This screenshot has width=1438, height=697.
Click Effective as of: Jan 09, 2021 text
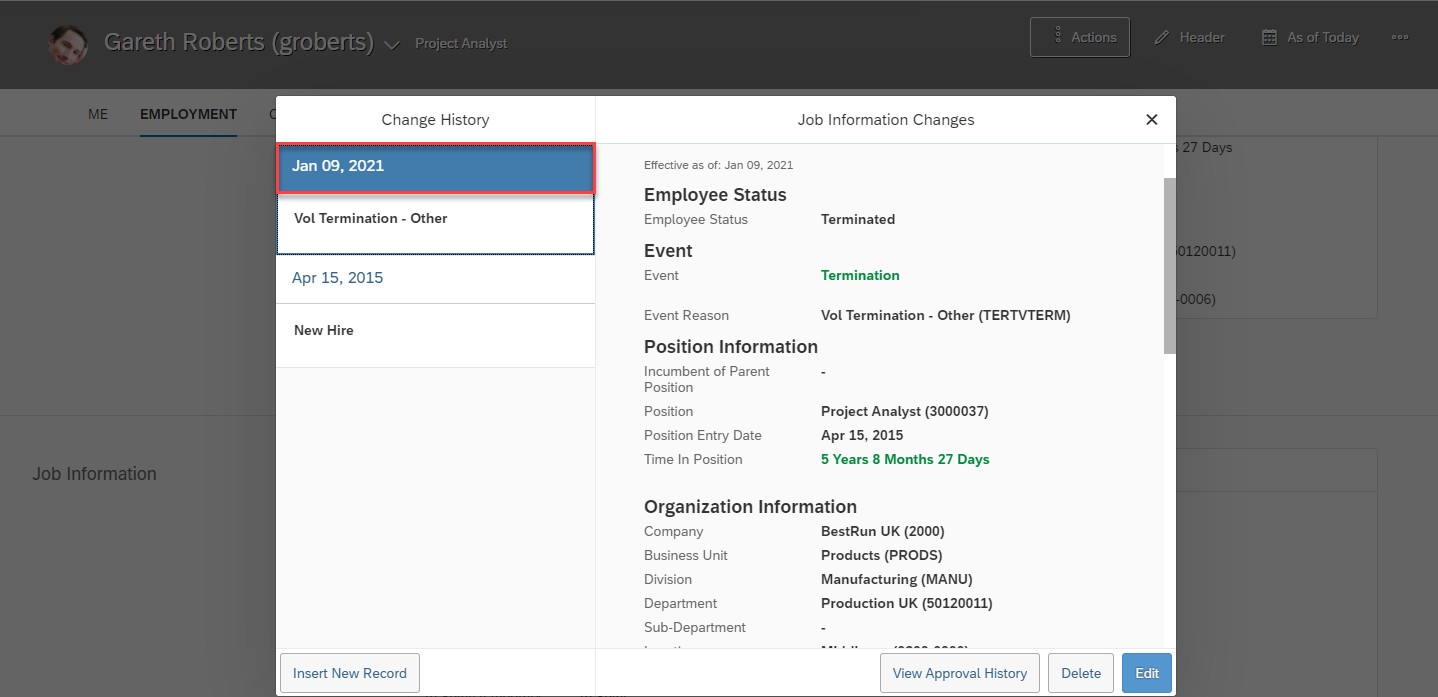pos(718,165)
